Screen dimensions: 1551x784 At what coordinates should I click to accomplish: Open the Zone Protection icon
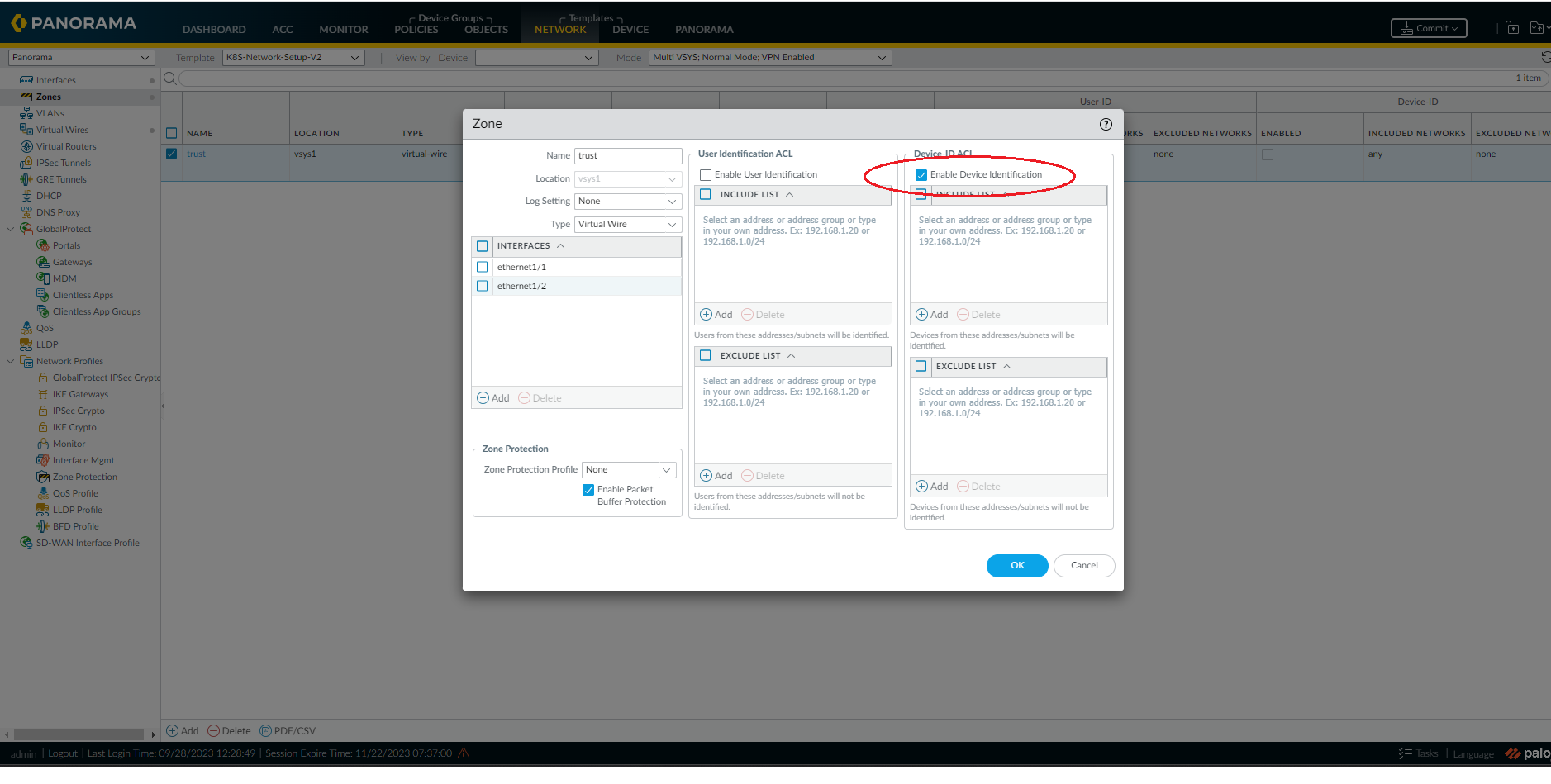pos(43,477)
